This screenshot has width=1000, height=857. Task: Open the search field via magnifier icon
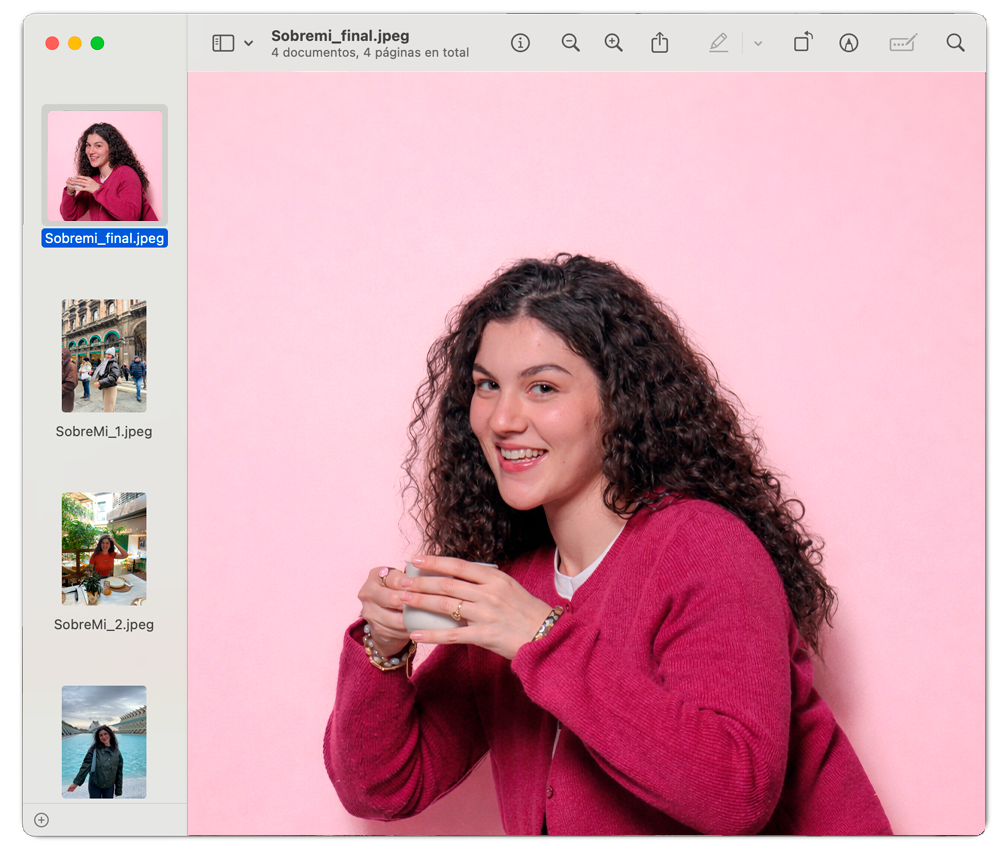[x=955, y=43]
